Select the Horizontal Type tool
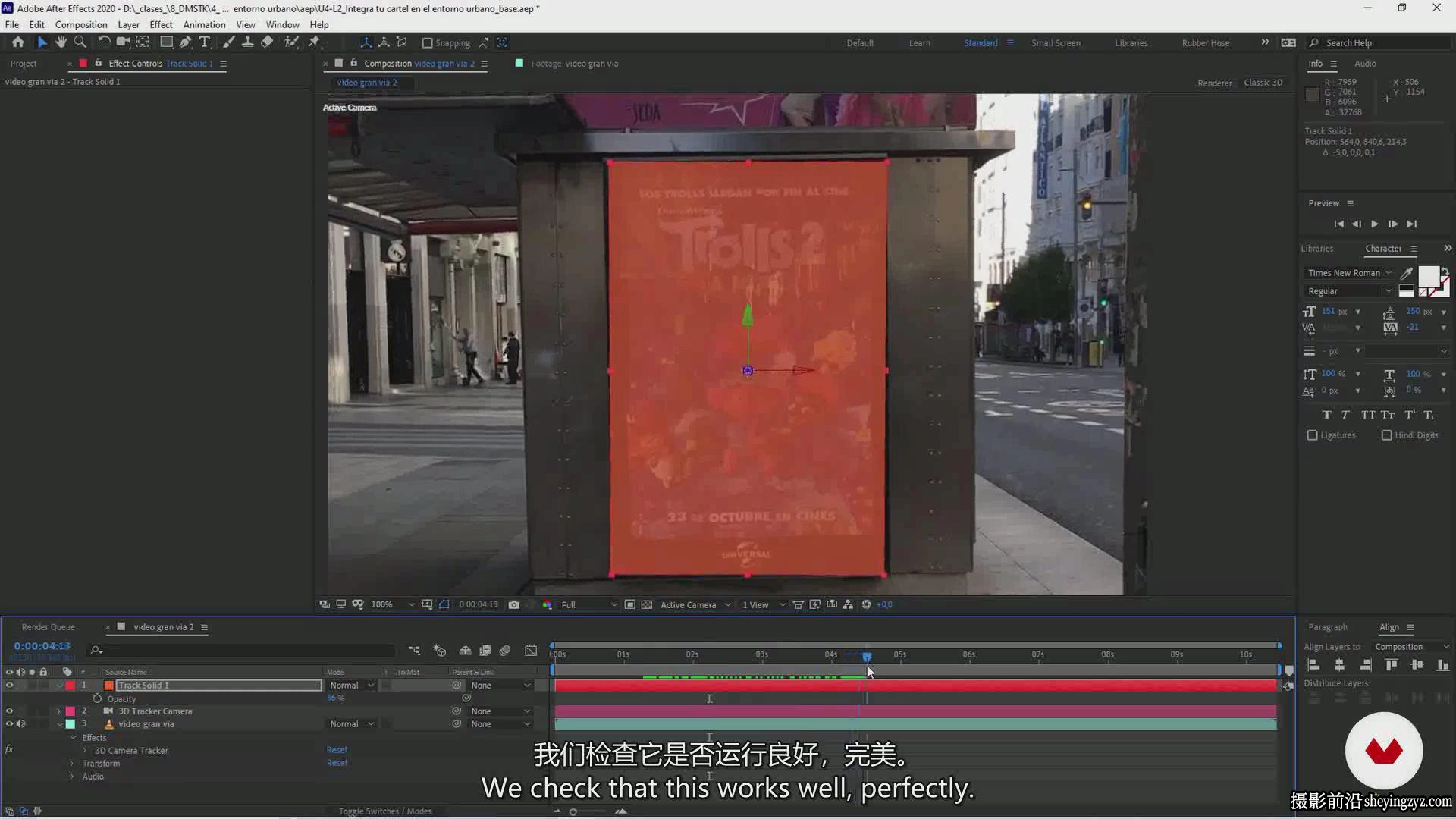The width and height of the screenshot is (1456, 819). click(205, 42)
